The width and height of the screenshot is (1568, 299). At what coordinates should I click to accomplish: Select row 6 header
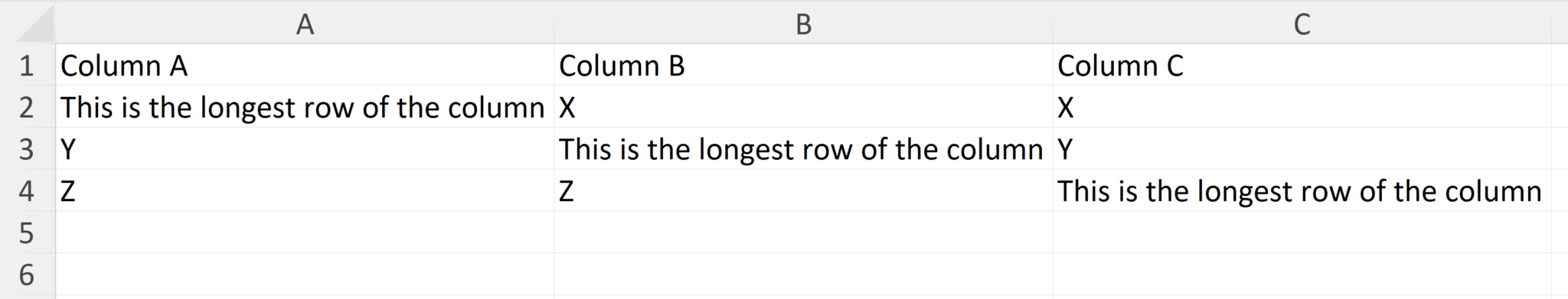[28, 273]
